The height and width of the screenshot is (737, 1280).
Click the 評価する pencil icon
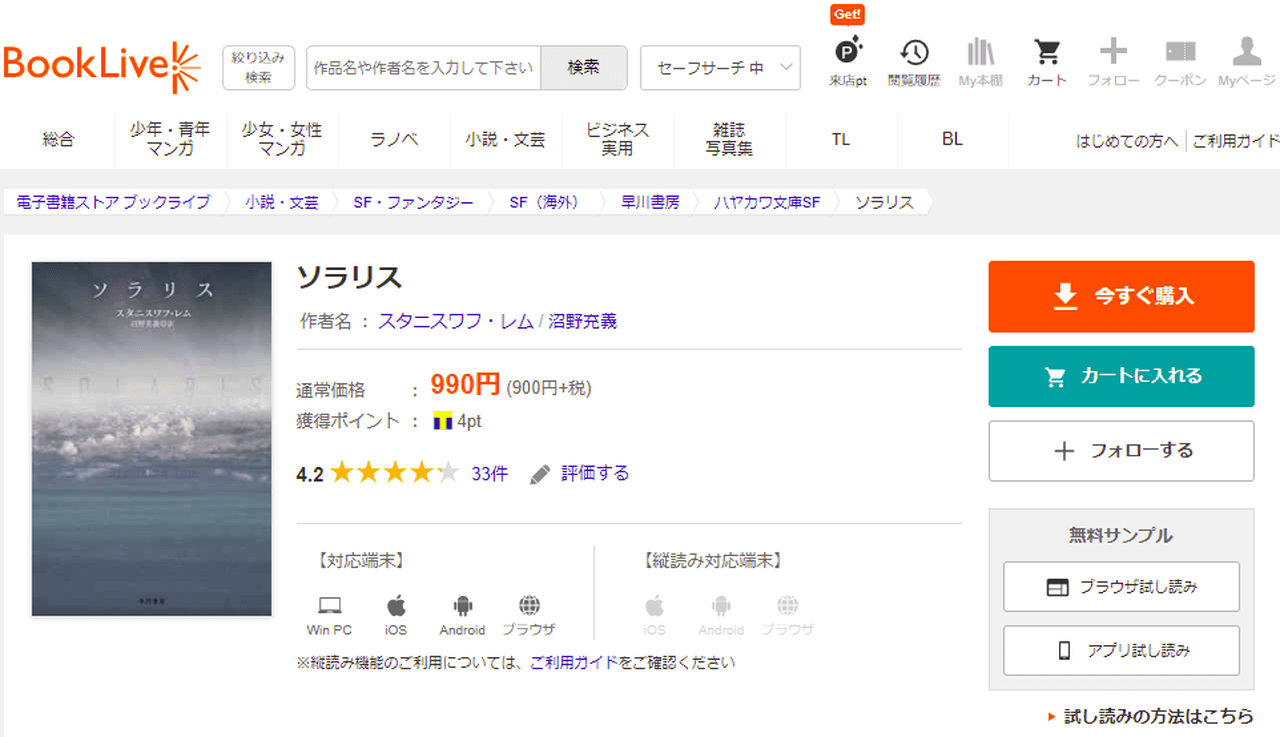click(x=540, y=474)
